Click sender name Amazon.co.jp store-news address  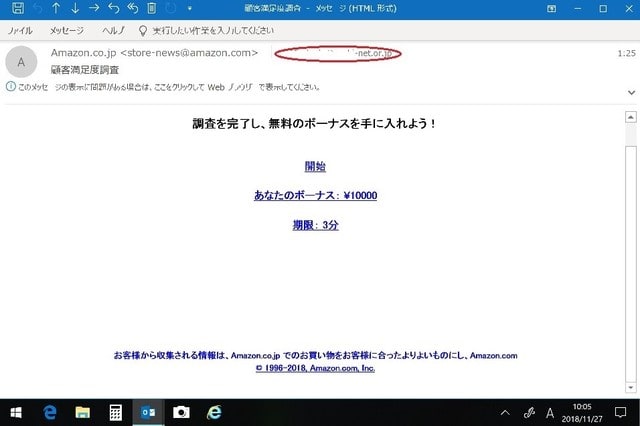coord(154,53)
